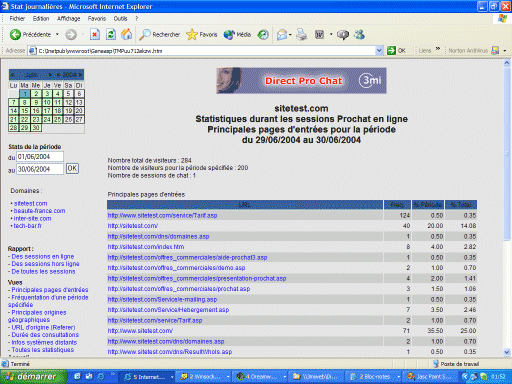This screenshot has width=512, height=384.
Task: Click the Edit page toolbar icon
Action: point(319,34)
